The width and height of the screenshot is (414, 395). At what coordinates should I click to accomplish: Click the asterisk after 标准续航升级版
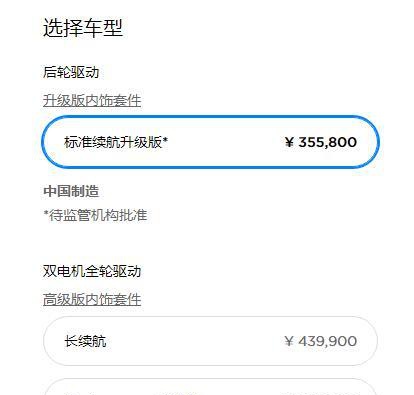165,139
